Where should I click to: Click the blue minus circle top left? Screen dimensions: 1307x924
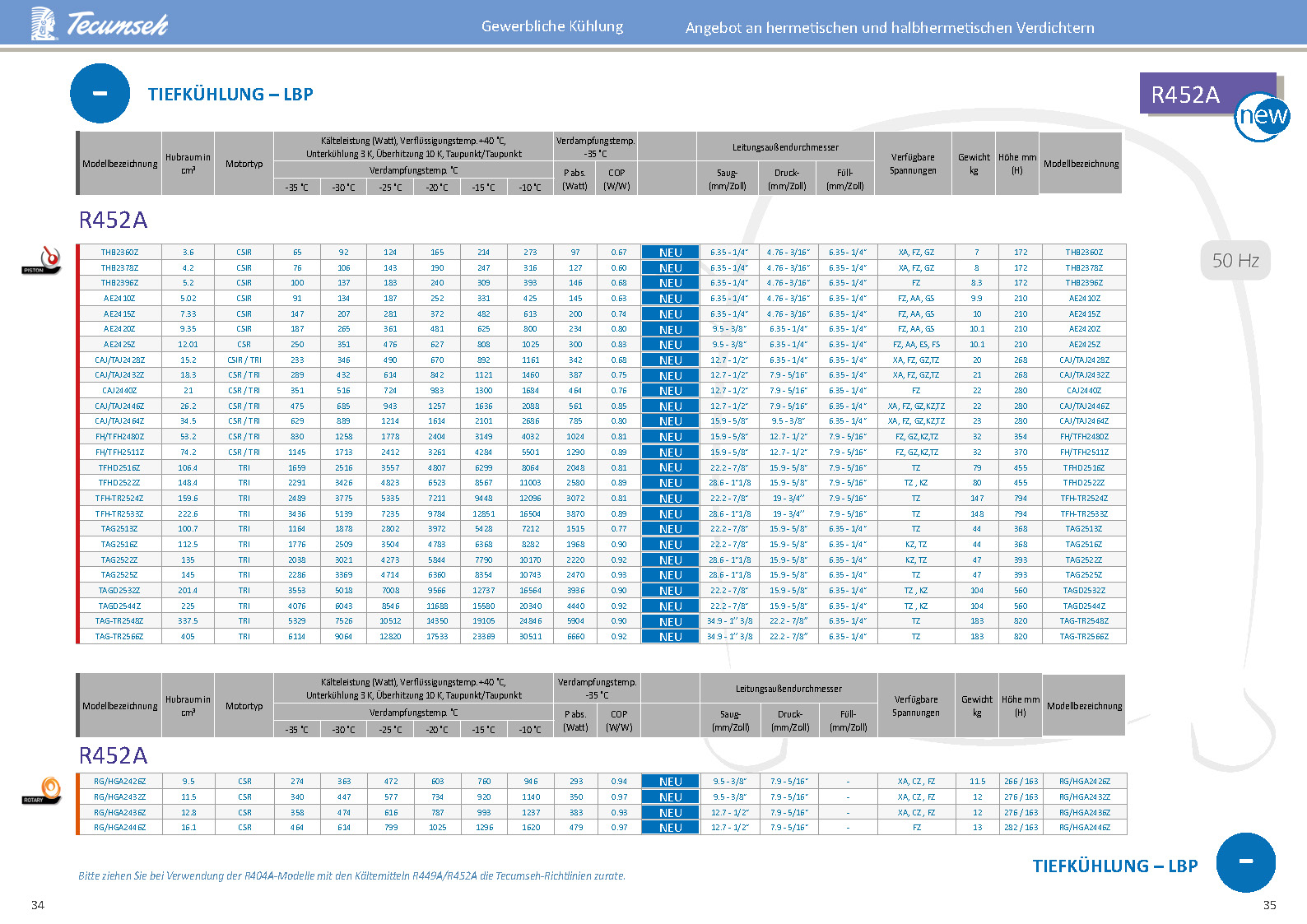(x=100, y=94)
